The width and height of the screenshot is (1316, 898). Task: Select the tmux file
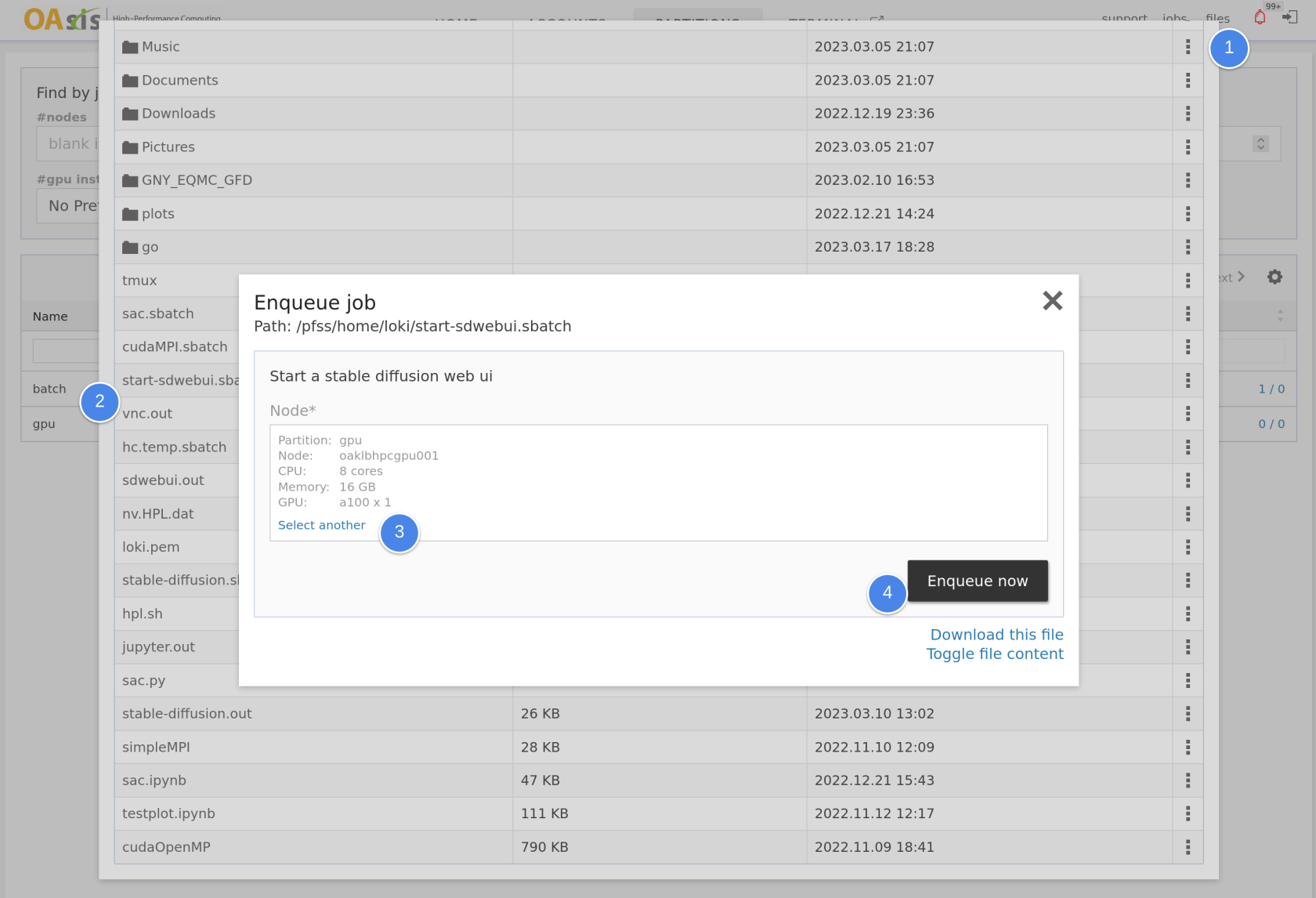tap(139, 280)
